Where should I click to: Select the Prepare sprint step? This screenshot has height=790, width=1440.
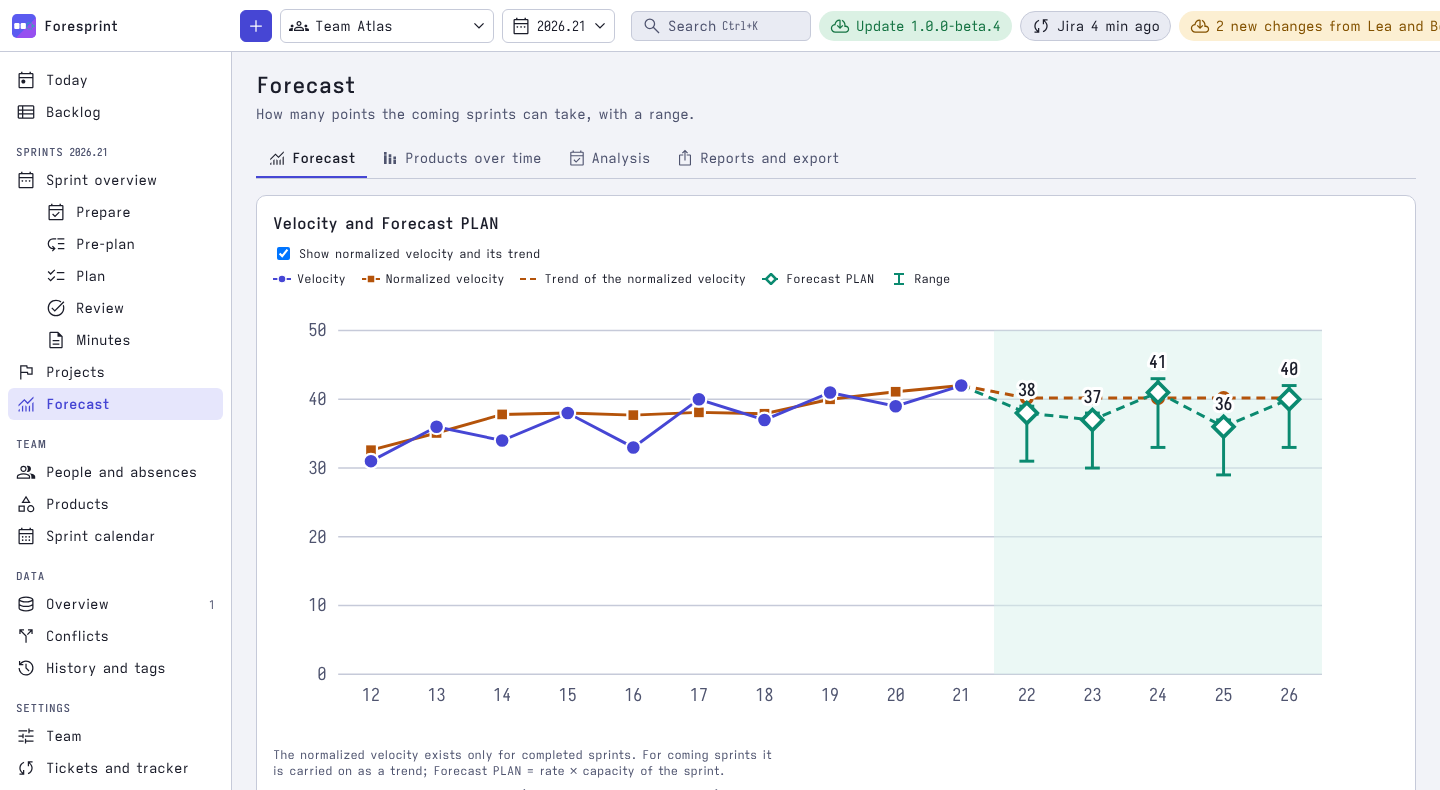click(131, 212)
